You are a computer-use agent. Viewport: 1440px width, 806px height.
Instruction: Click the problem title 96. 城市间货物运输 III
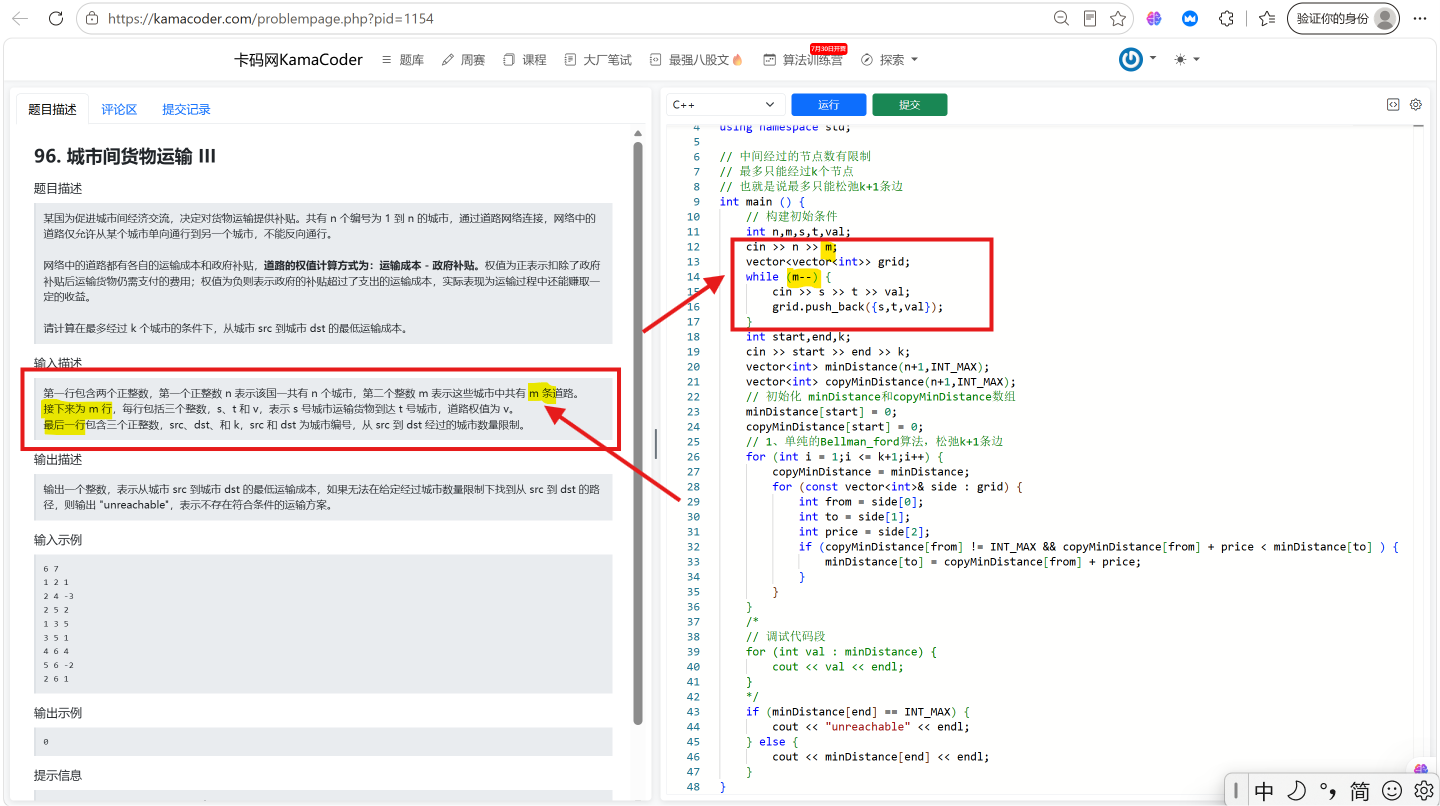pos(125,156)
